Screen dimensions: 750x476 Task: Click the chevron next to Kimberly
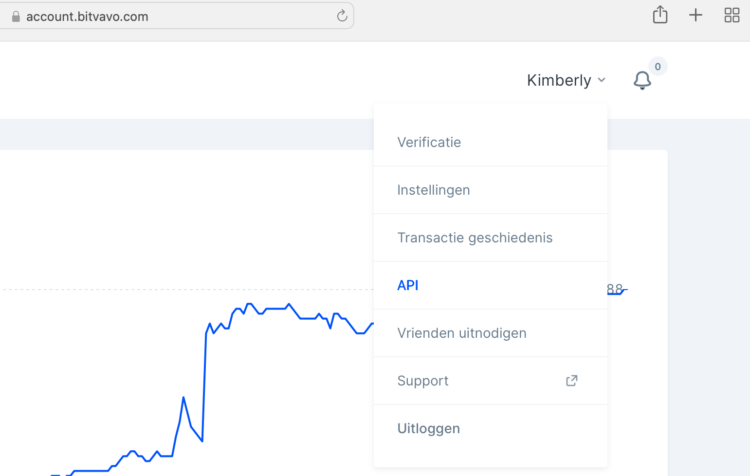(x=602, y=80)
